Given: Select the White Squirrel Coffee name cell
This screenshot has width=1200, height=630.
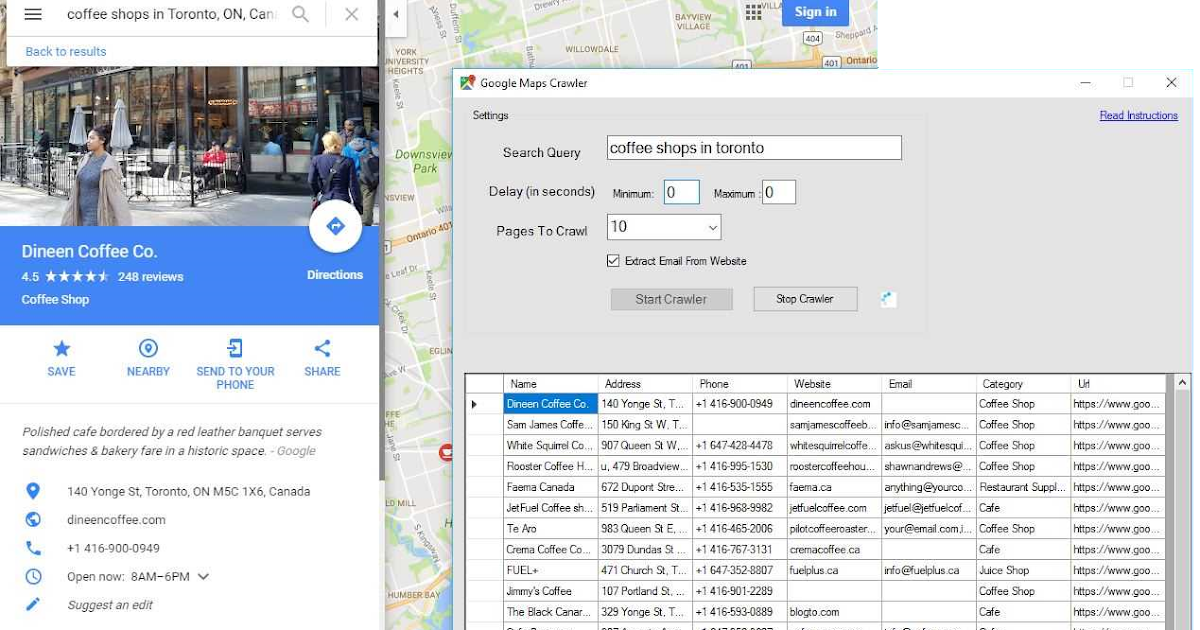Looking at the screenshot, I should [x=551, y=446].
